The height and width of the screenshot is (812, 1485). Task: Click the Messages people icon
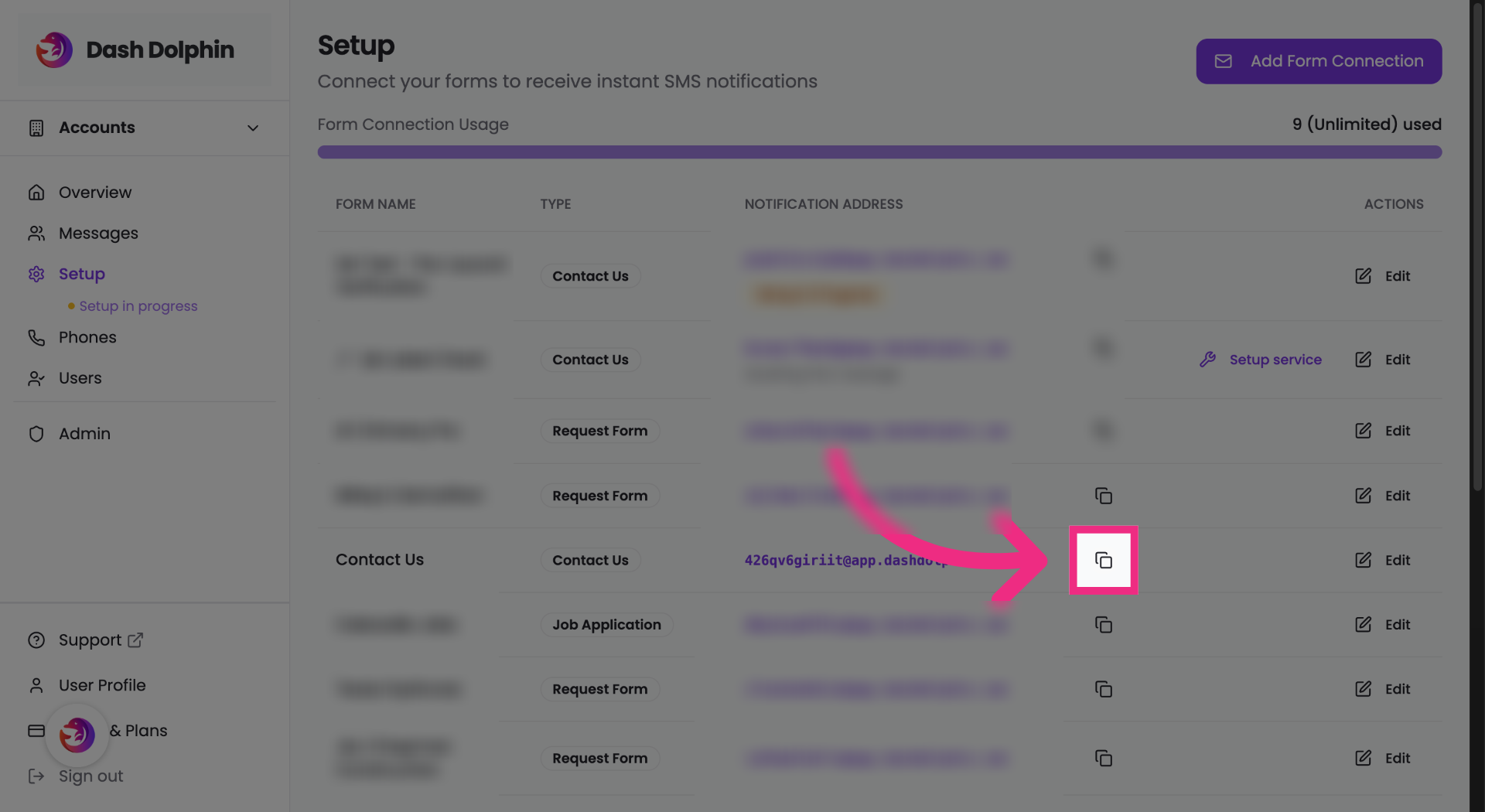tap(36, 234)
